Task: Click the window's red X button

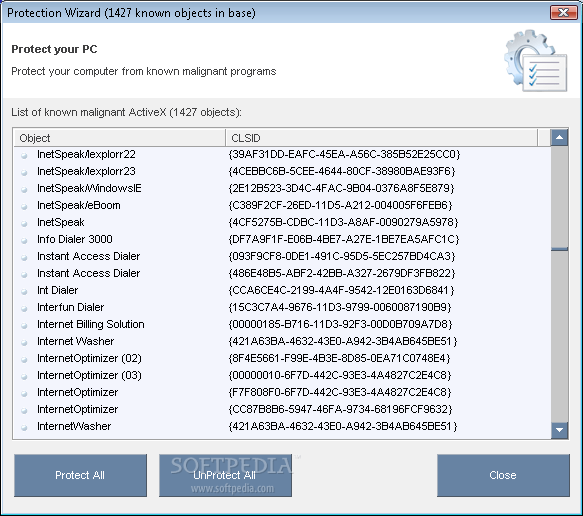Action: click(563, 13)
